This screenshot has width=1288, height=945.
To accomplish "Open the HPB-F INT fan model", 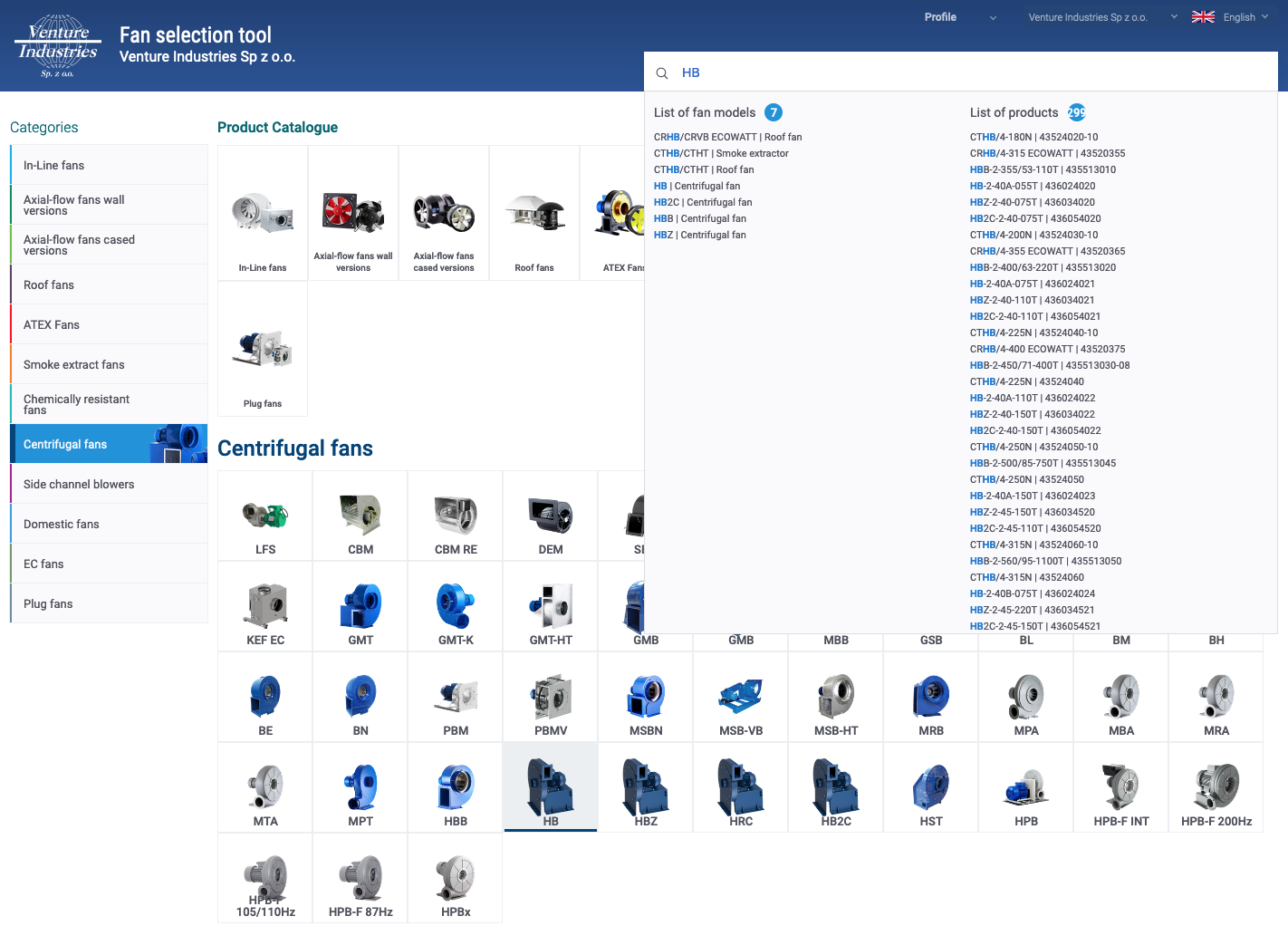I will (x=1121, y=787).
